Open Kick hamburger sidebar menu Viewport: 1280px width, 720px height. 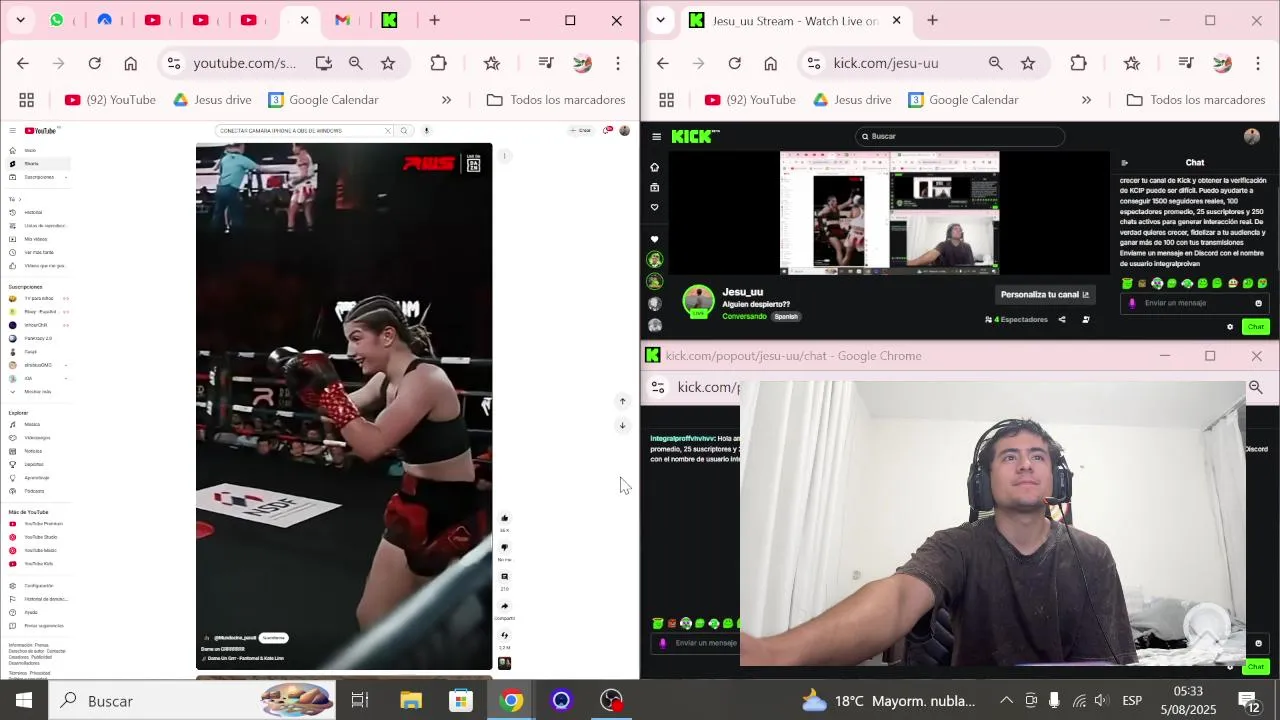tap(656, 137)
